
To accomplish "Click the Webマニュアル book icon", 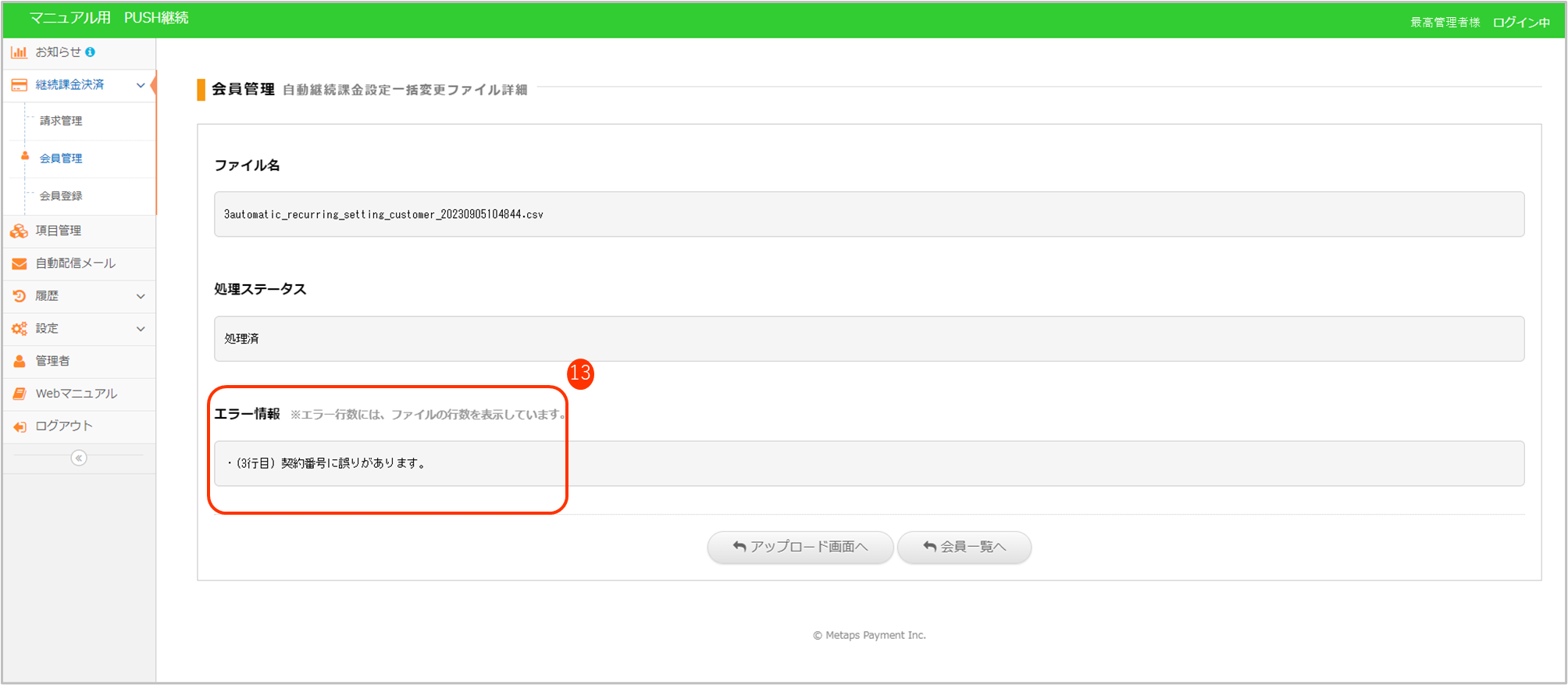I will point(19,394).
